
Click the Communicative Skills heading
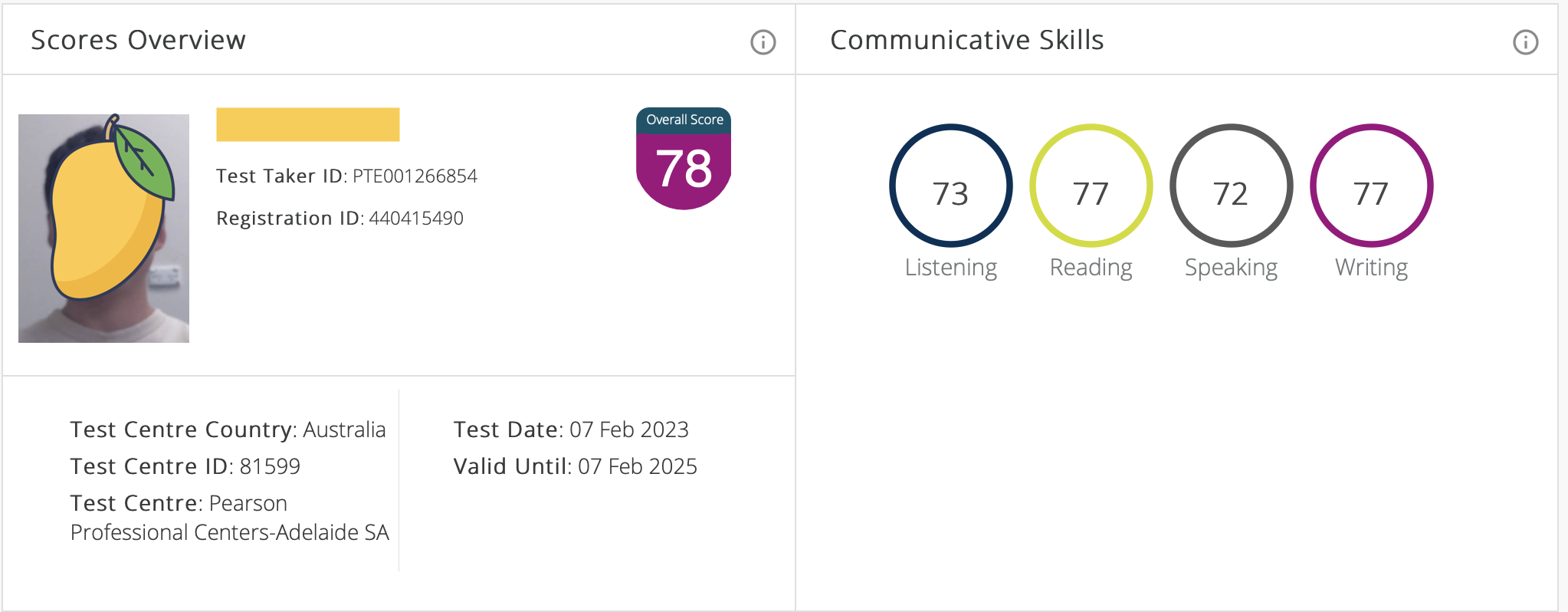click(967, 40)
